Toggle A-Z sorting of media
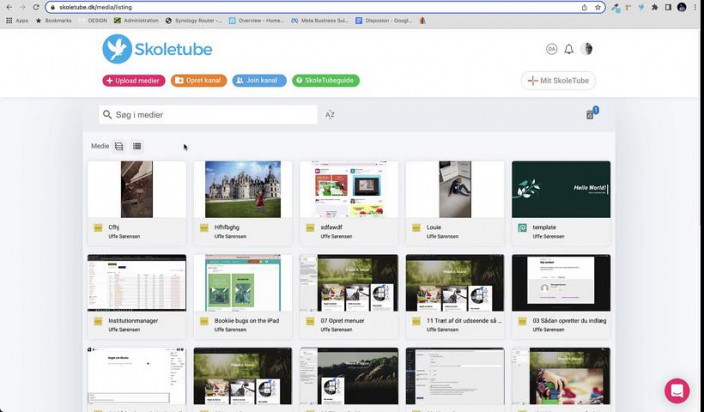Image resolution: width=704 pixels, height=412 pixels. click(x=330, y=115)
